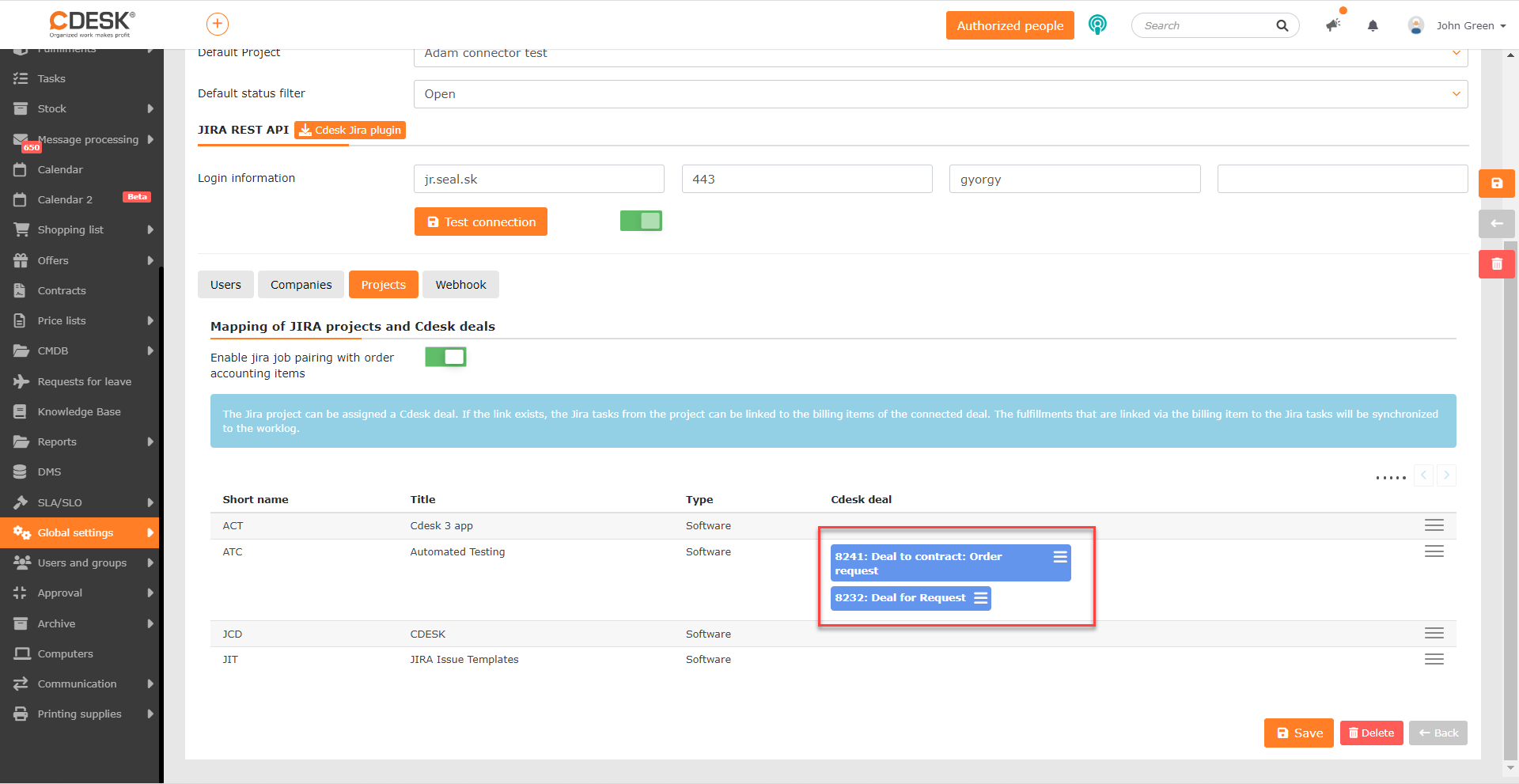Image resolution: width=1519 pixels, height=784 pixels.
Task: Toggle Enable jira job pairing switch
Action: [x=445, y=357]
